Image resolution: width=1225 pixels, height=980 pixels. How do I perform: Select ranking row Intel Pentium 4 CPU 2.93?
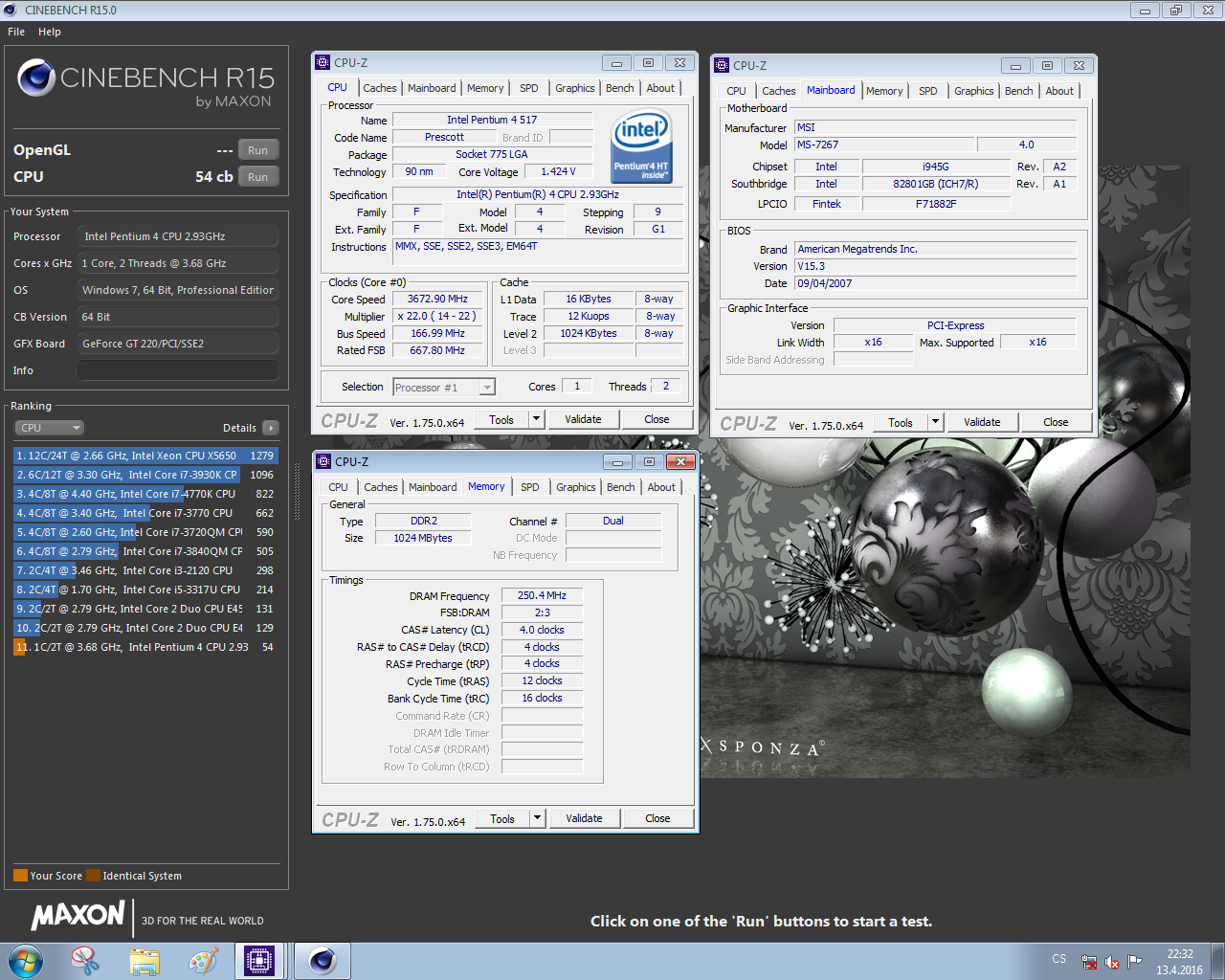(145, 647)
